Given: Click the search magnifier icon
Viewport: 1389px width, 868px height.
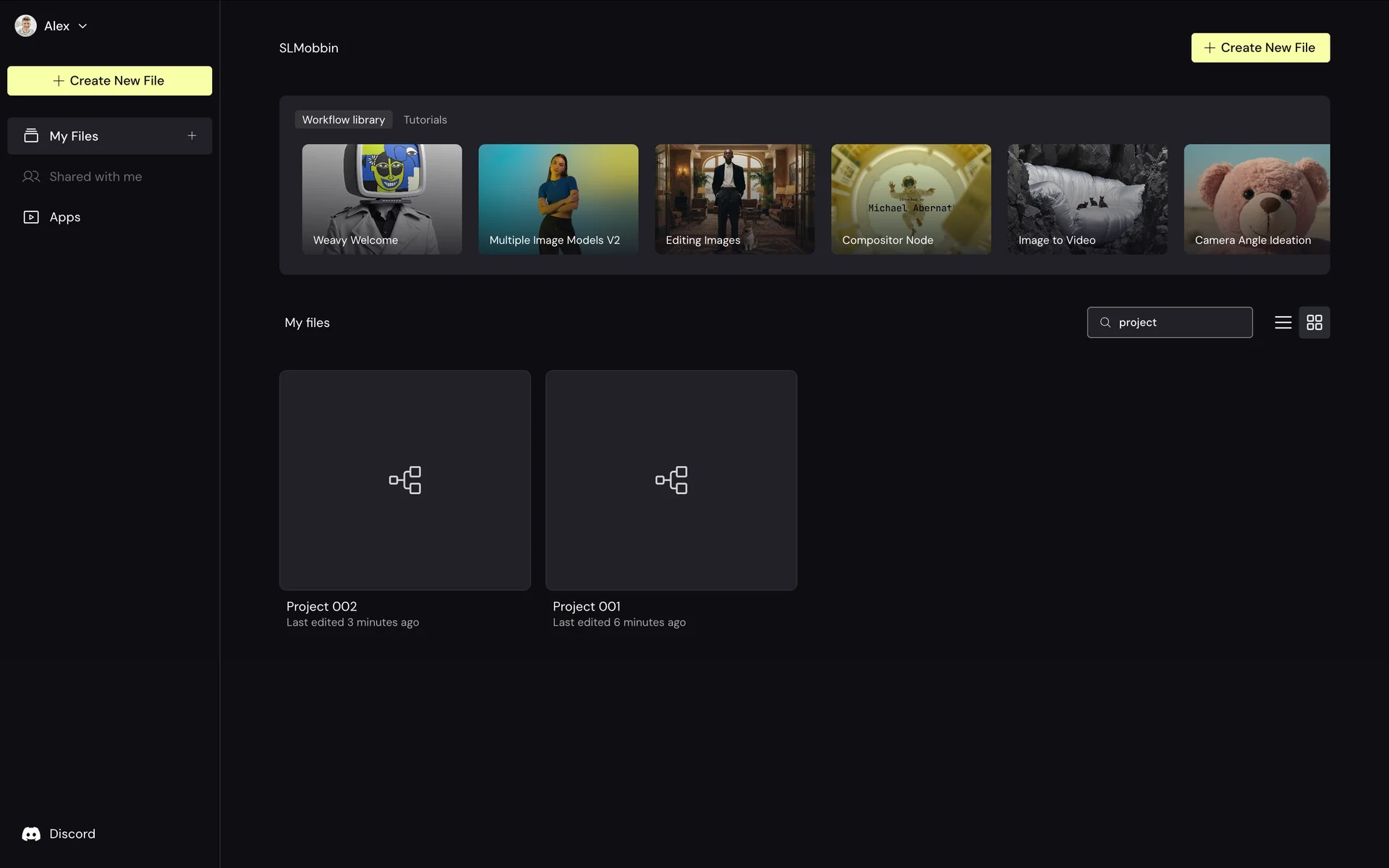Looking at the screenshot, I should point(1105,323).
